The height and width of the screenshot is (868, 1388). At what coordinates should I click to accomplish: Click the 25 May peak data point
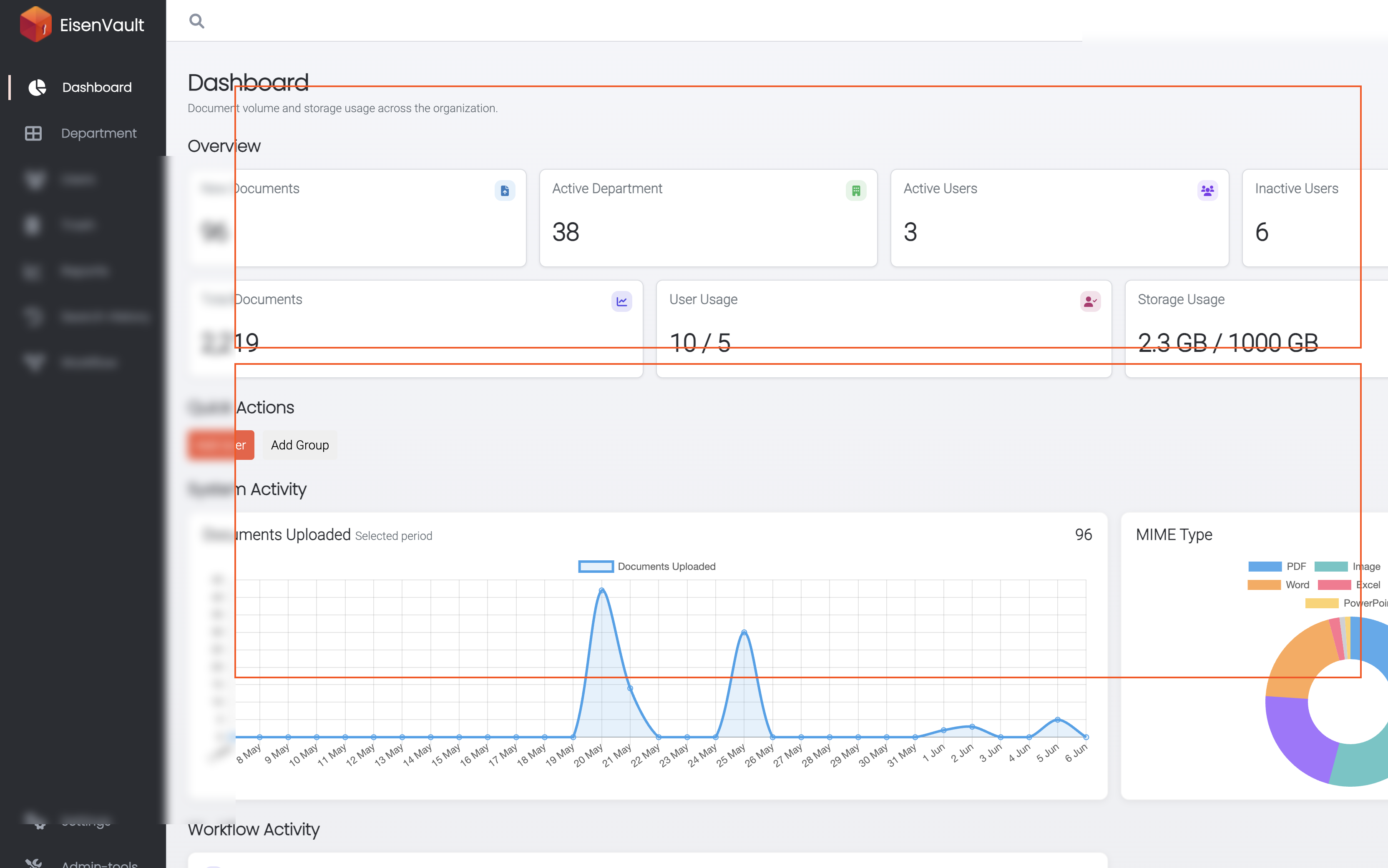(x=744, y=632)
